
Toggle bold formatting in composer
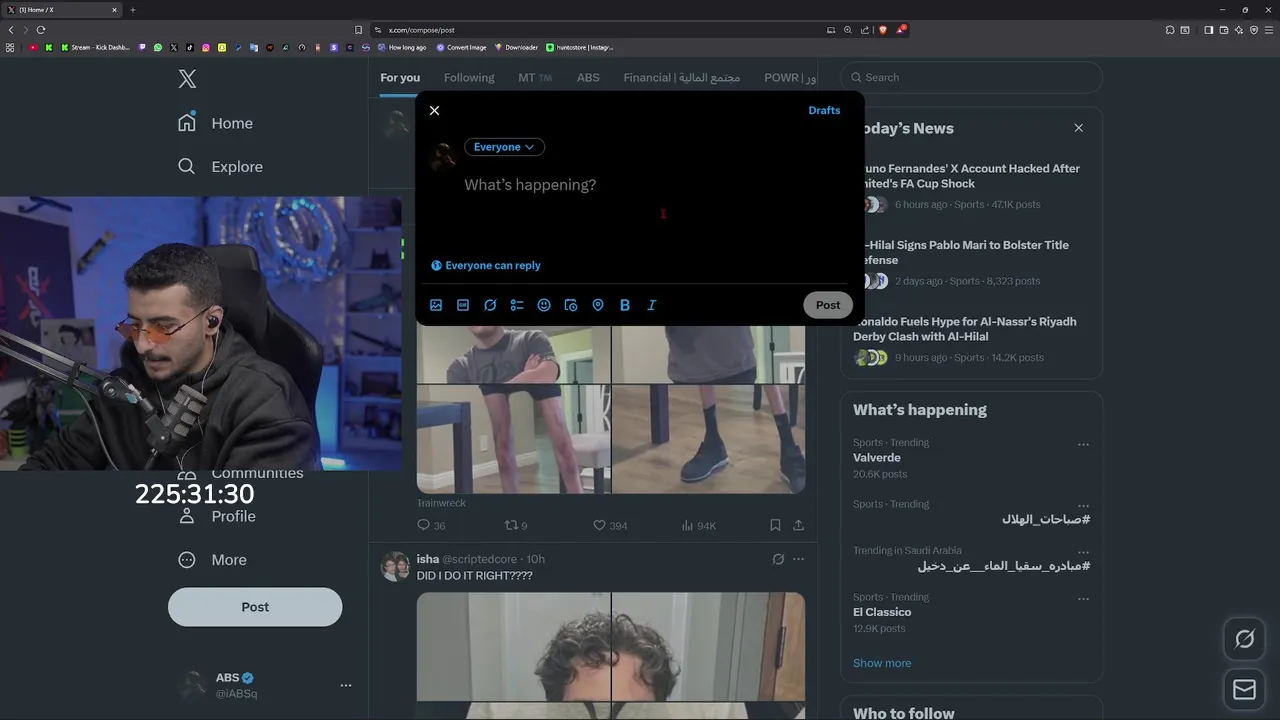point(625,305)
